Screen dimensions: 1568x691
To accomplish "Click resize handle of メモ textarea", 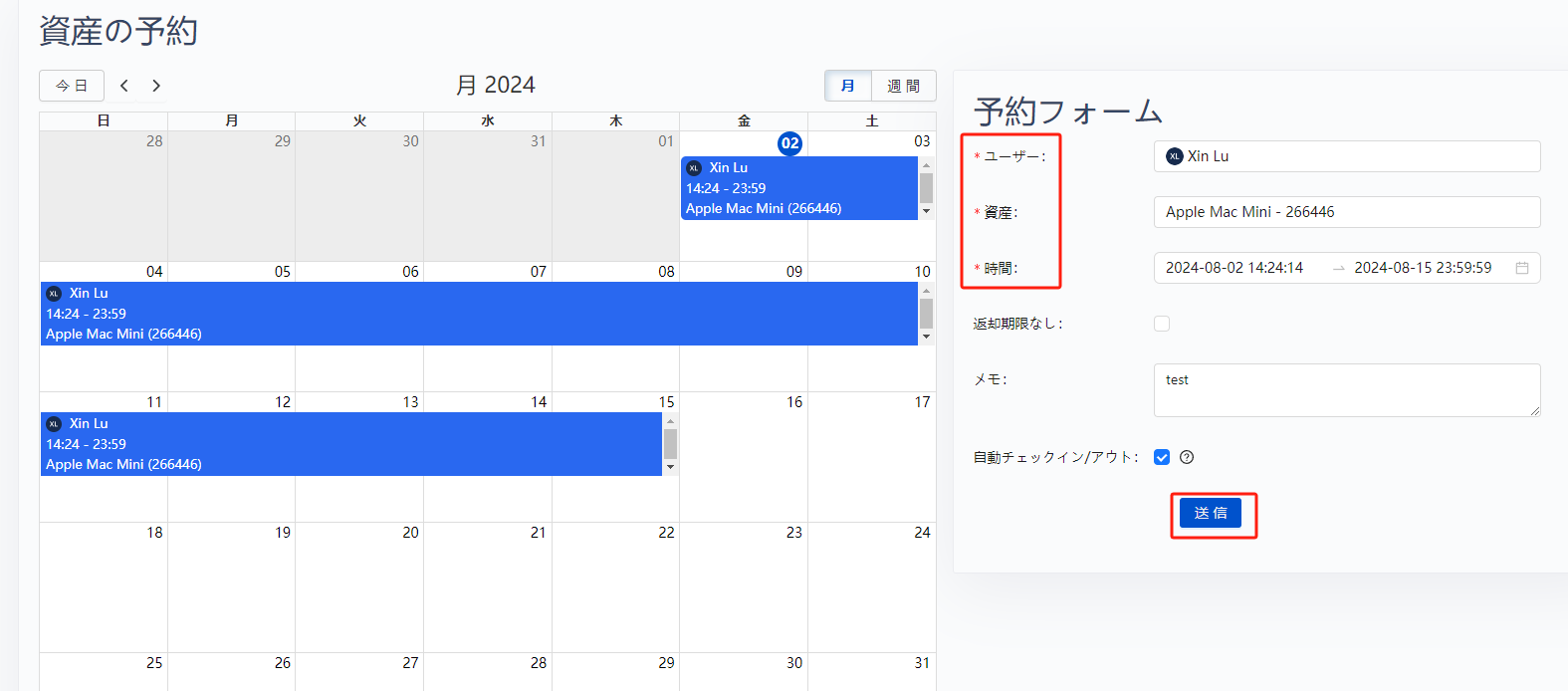I will 1534,410.
